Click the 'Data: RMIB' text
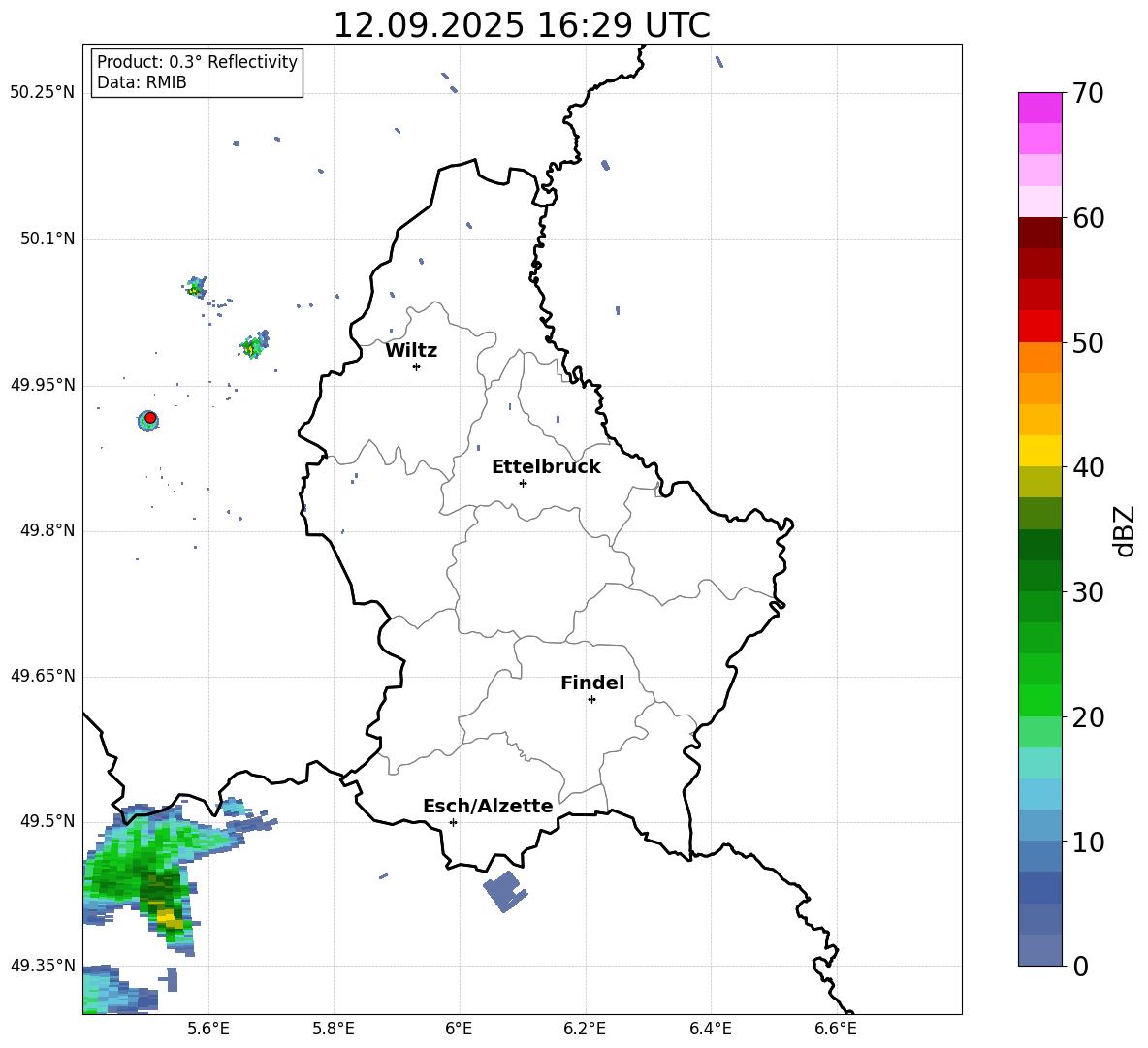Image resolution: width=1148 pixels, height=1048 pixels. click(142, 82)
